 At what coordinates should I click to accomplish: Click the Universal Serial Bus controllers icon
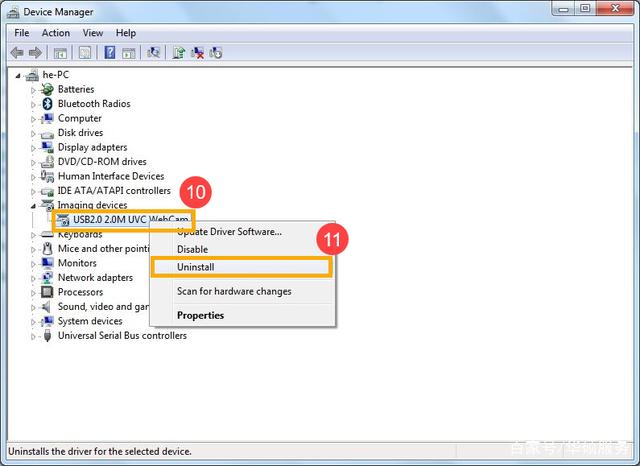point(47,336)
